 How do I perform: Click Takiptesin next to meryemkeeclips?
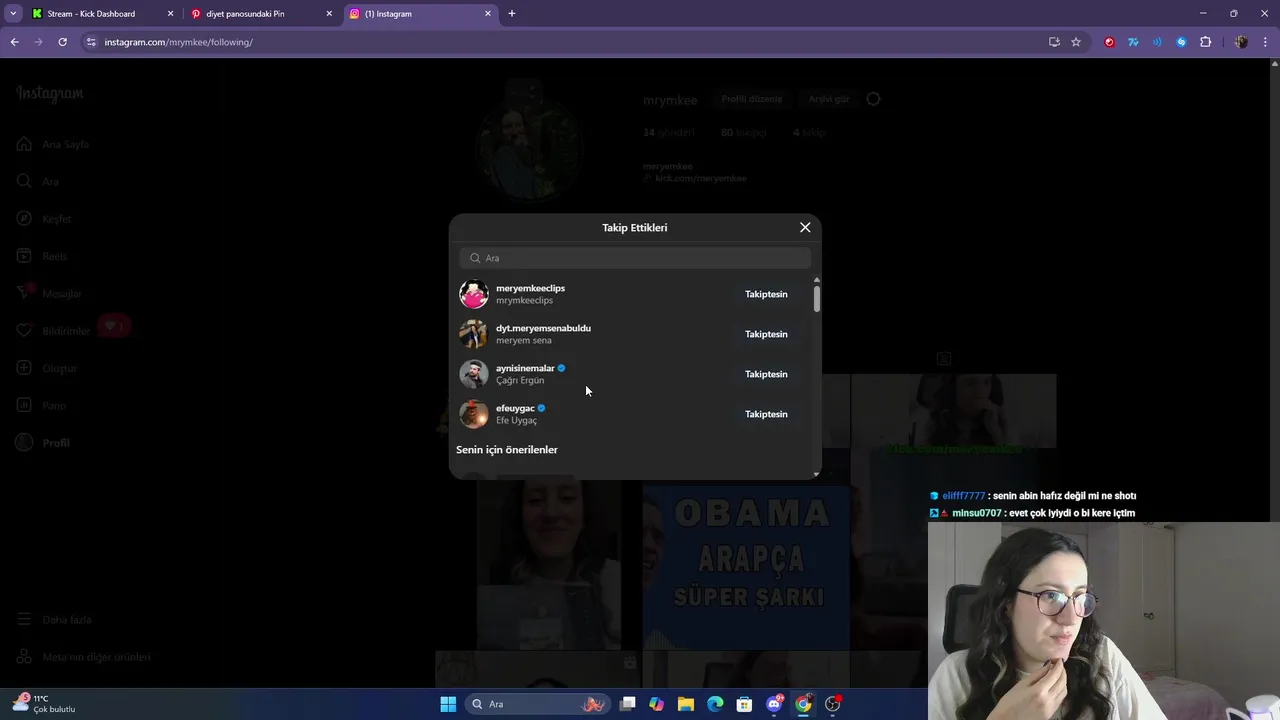pos(766,294)
